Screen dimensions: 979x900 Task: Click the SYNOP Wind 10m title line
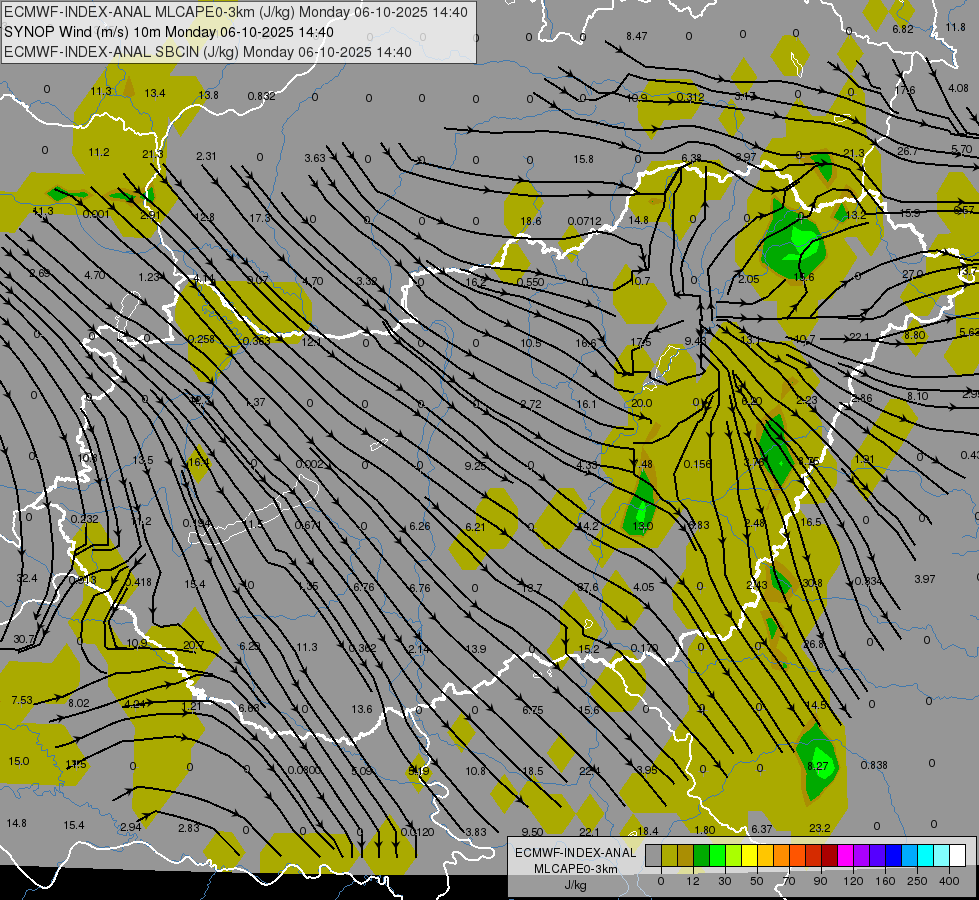click(169, 32)
